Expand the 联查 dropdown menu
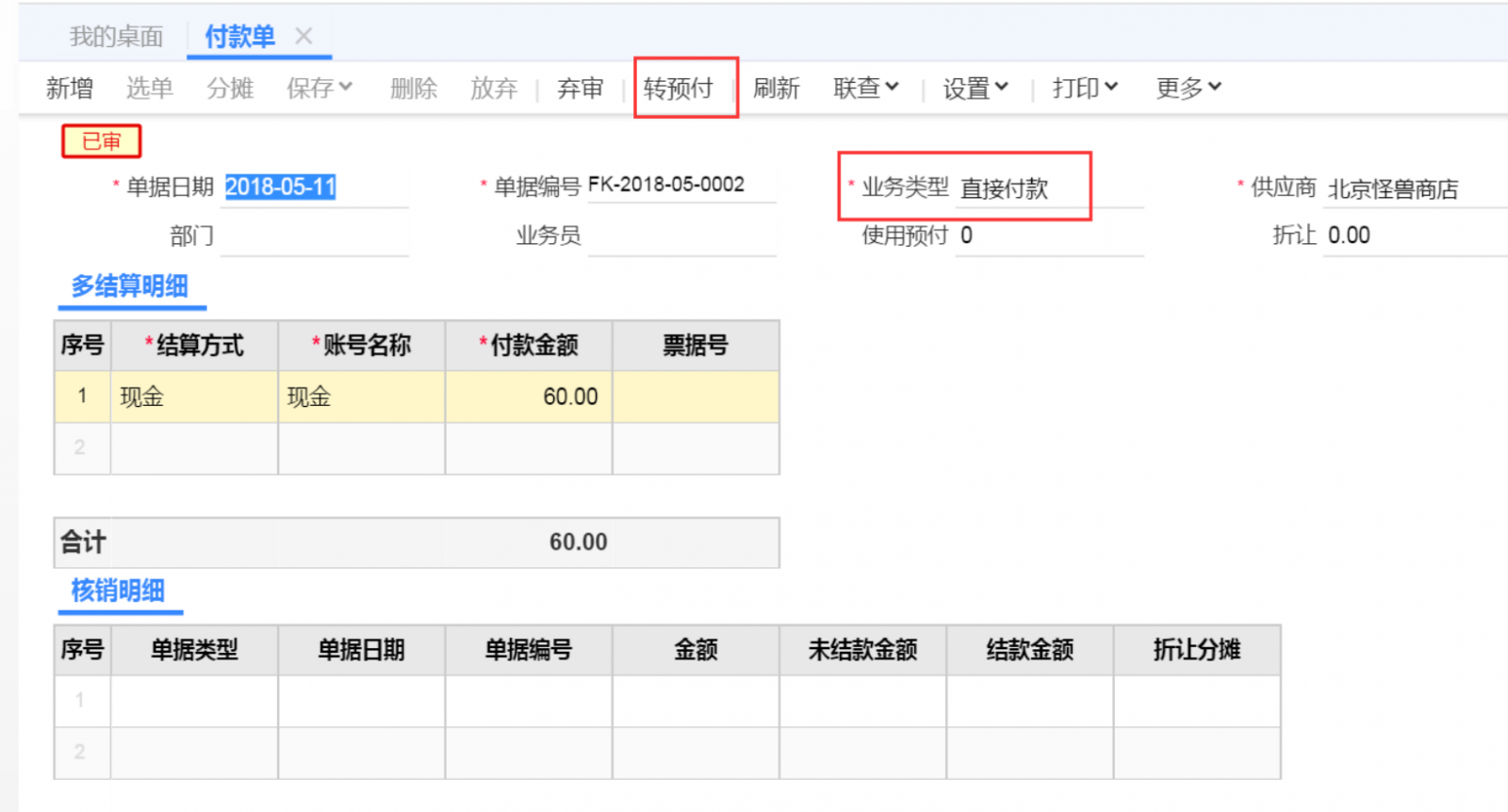 tap(866, 89)
